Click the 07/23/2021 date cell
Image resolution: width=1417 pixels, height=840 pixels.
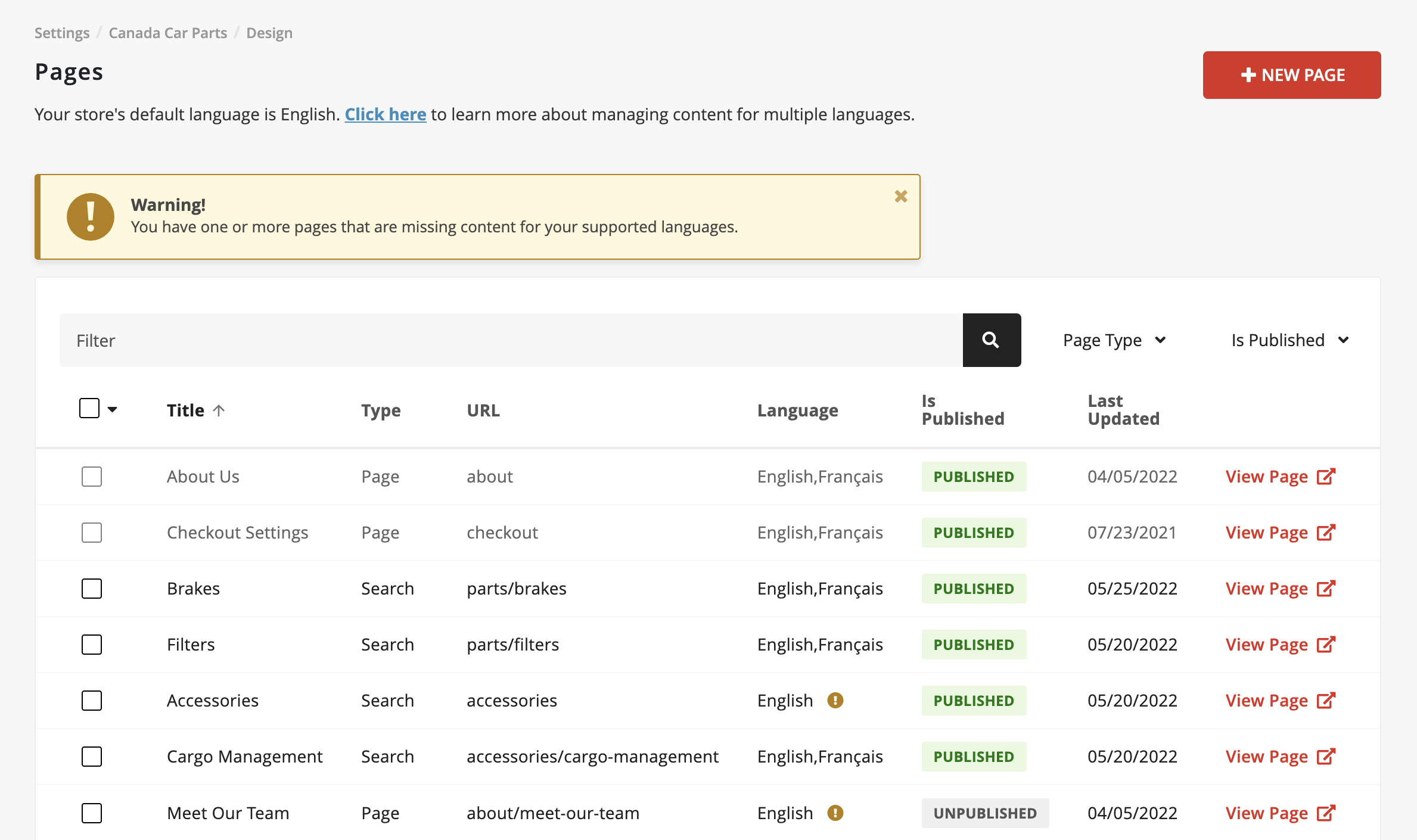tap(1132, 533)
